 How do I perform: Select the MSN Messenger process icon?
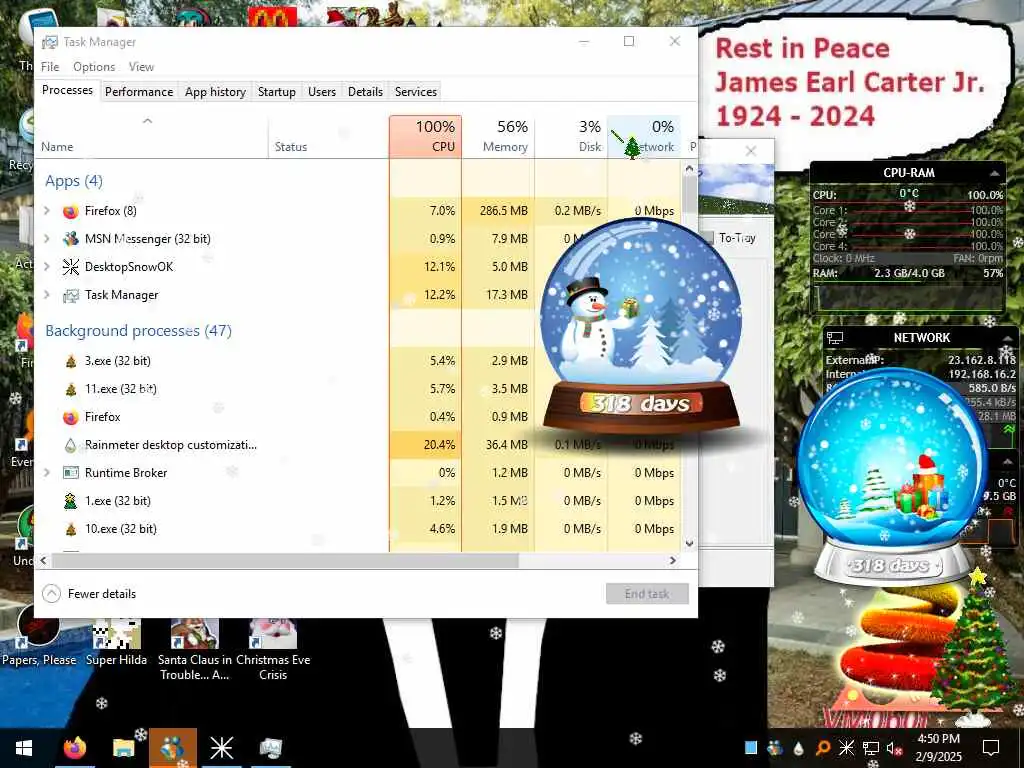(x=71, y=239)
